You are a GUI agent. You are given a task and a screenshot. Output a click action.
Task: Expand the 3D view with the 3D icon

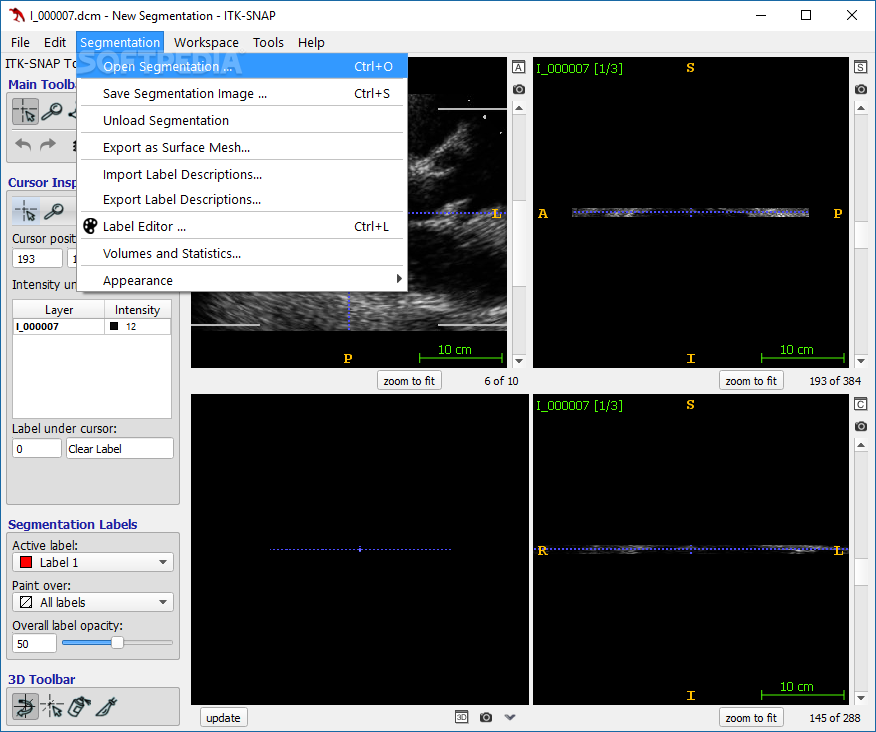461,717
